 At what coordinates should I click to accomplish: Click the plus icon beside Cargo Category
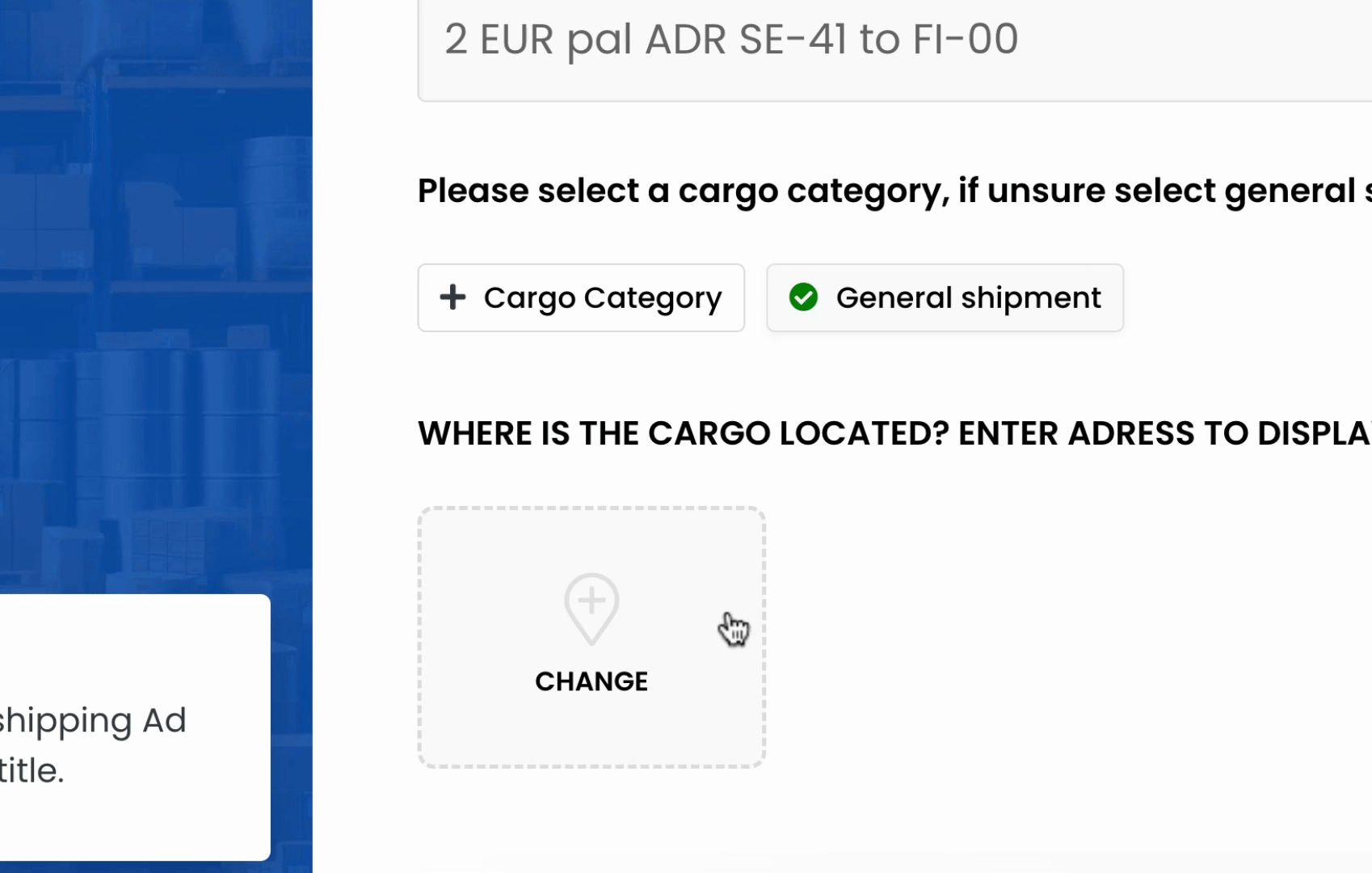(x=452, y=297)
